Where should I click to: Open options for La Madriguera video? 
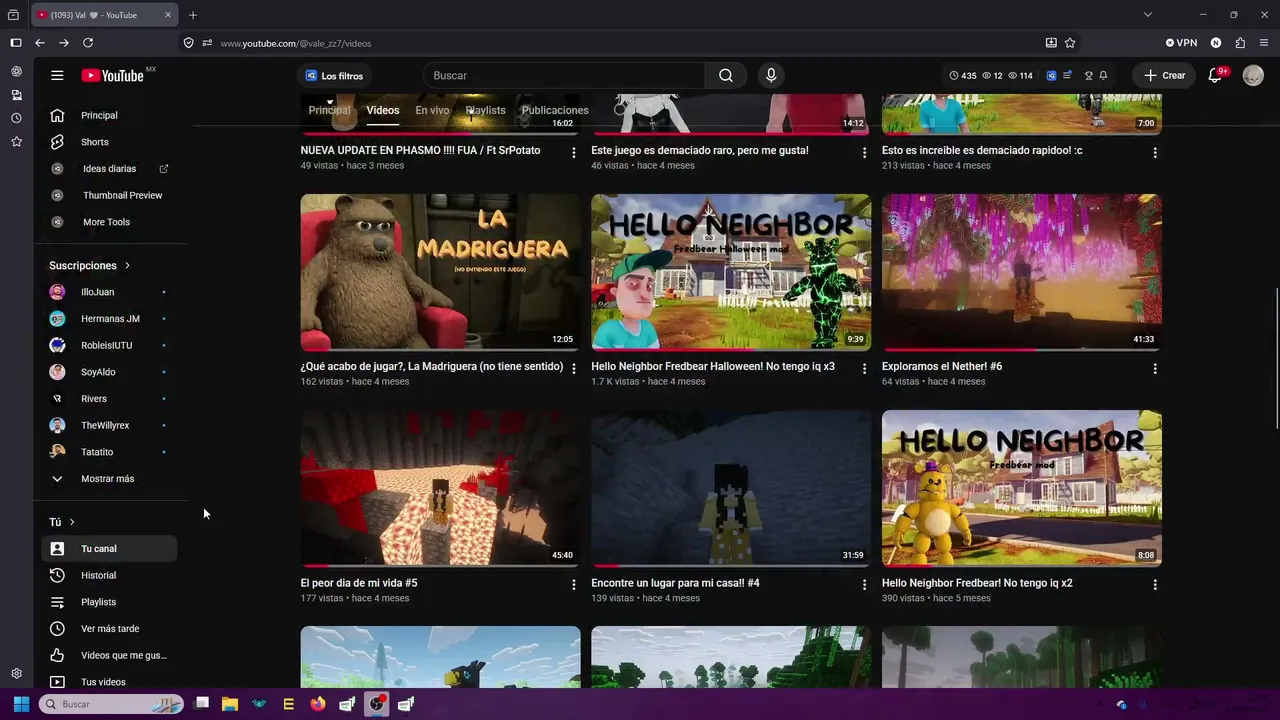coord(574,369)
